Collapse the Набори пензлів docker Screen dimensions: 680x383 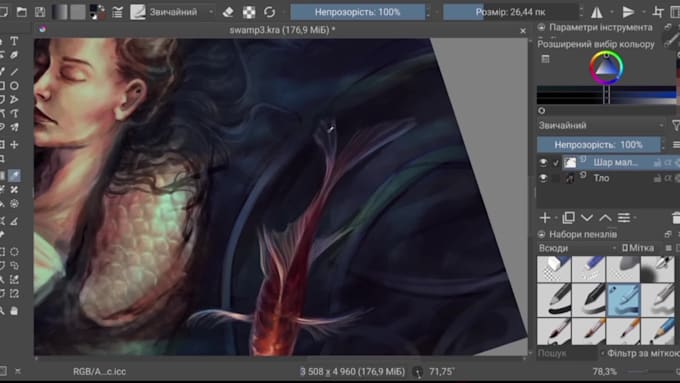542,235
